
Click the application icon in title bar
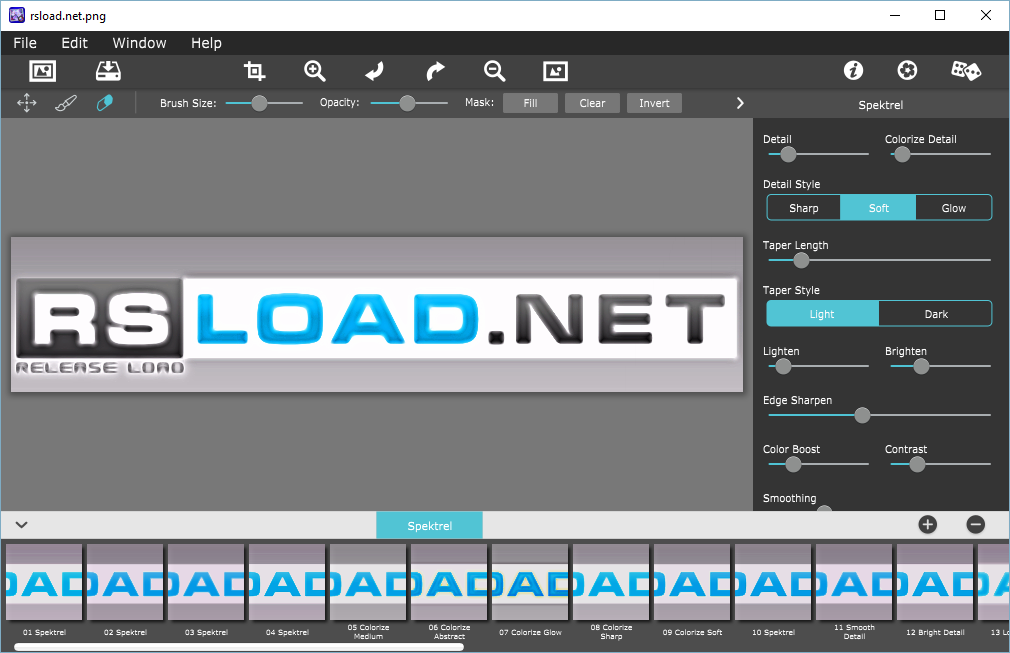click(16, 15)
